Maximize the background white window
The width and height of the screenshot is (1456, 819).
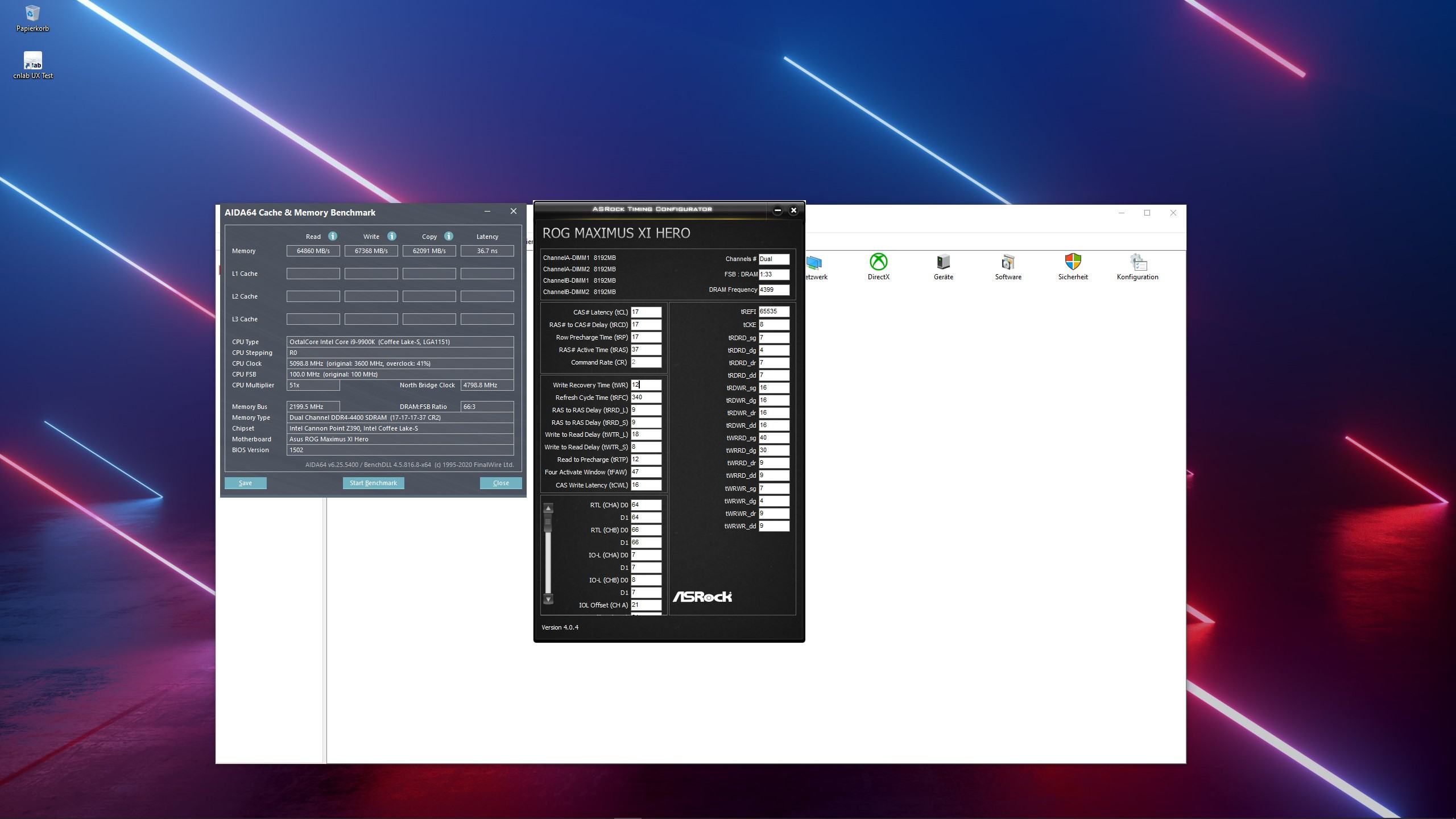tap(1147, 213)
